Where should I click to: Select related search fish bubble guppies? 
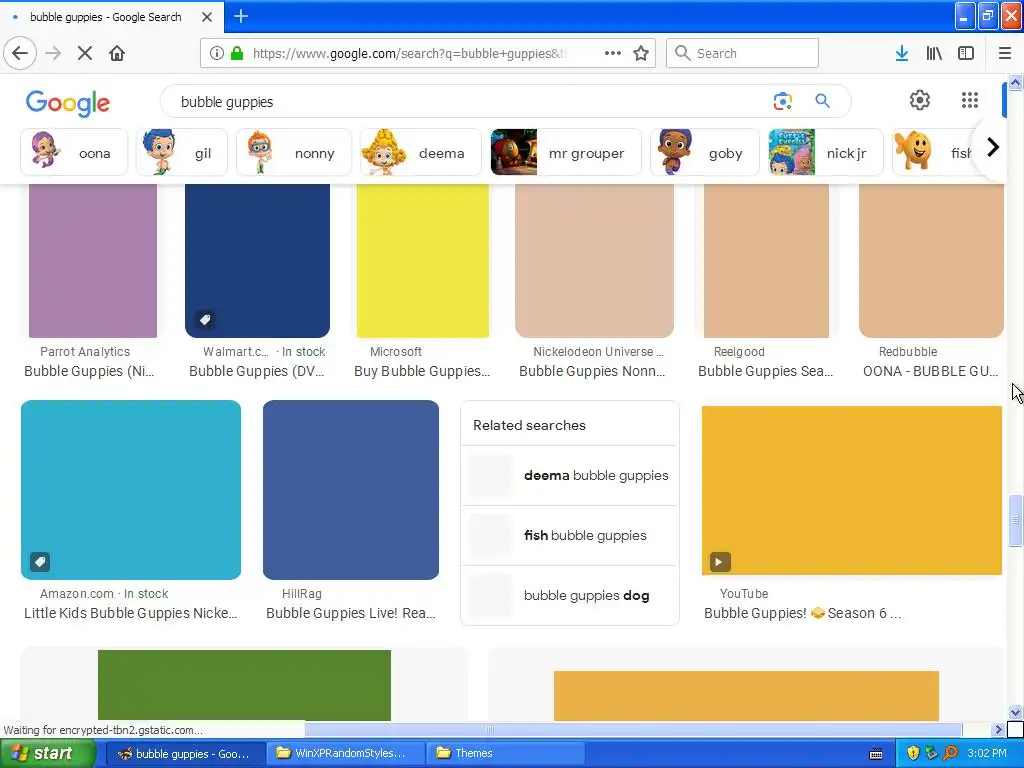click(569, 536)
